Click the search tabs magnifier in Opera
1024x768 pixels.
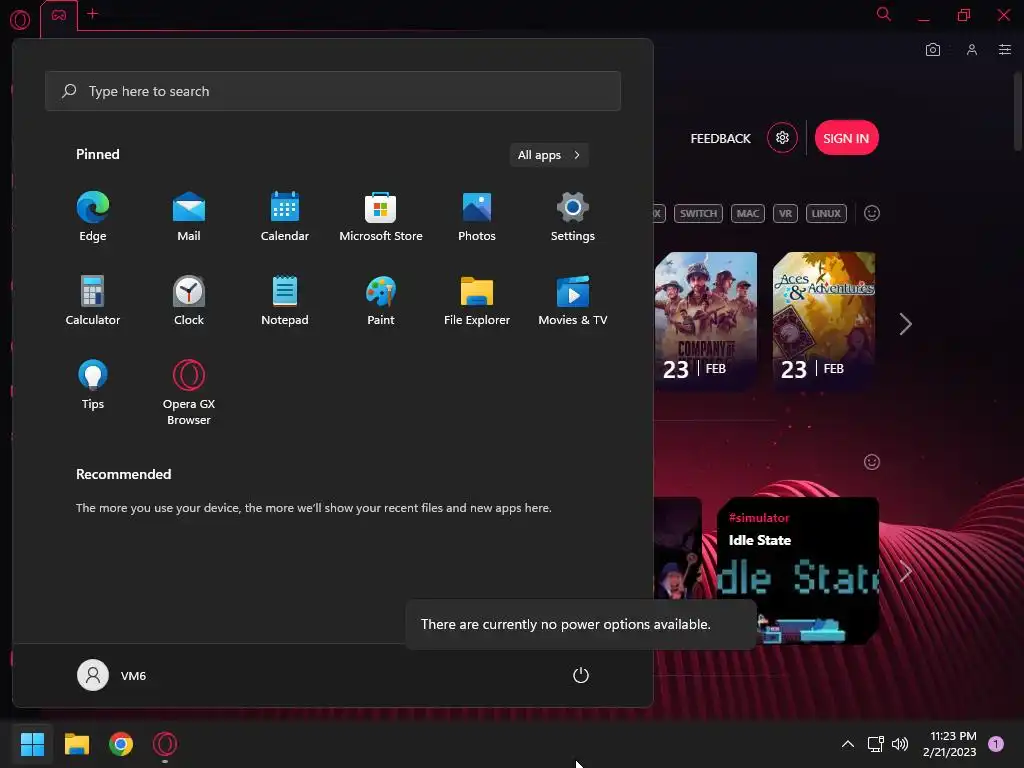tap(884, 14)
